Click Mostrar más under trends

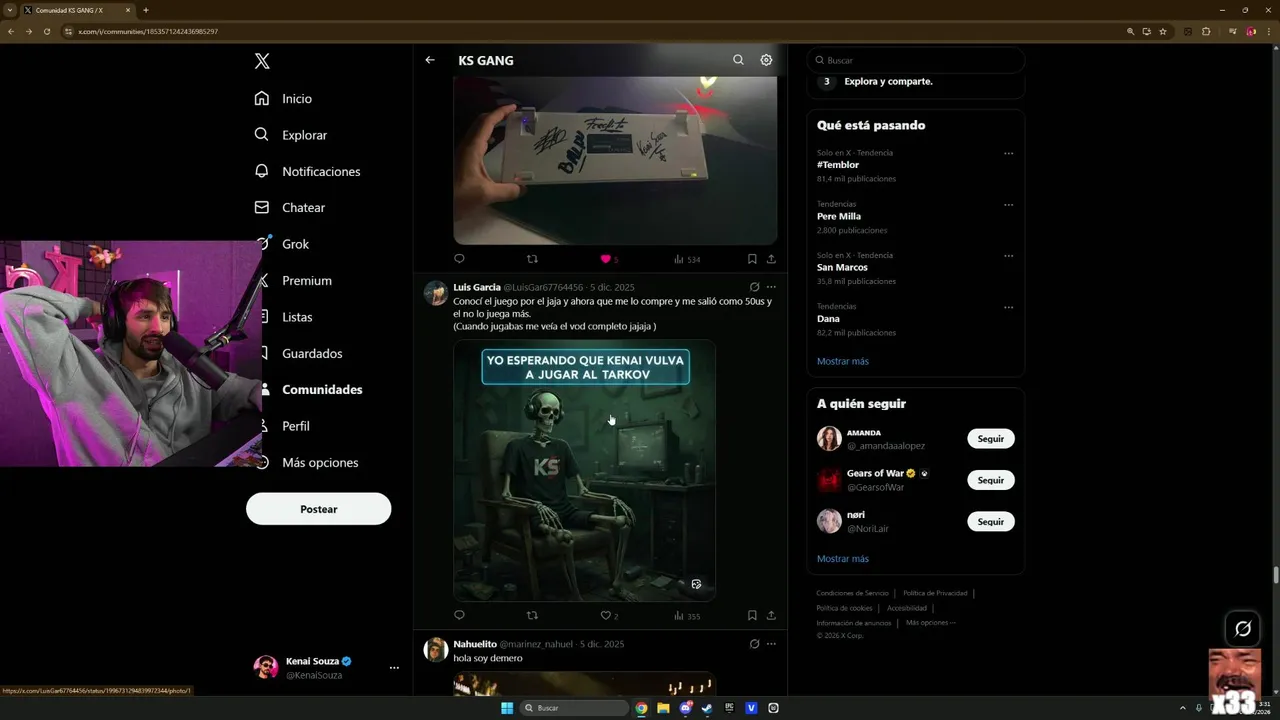[x=843, y=361]
